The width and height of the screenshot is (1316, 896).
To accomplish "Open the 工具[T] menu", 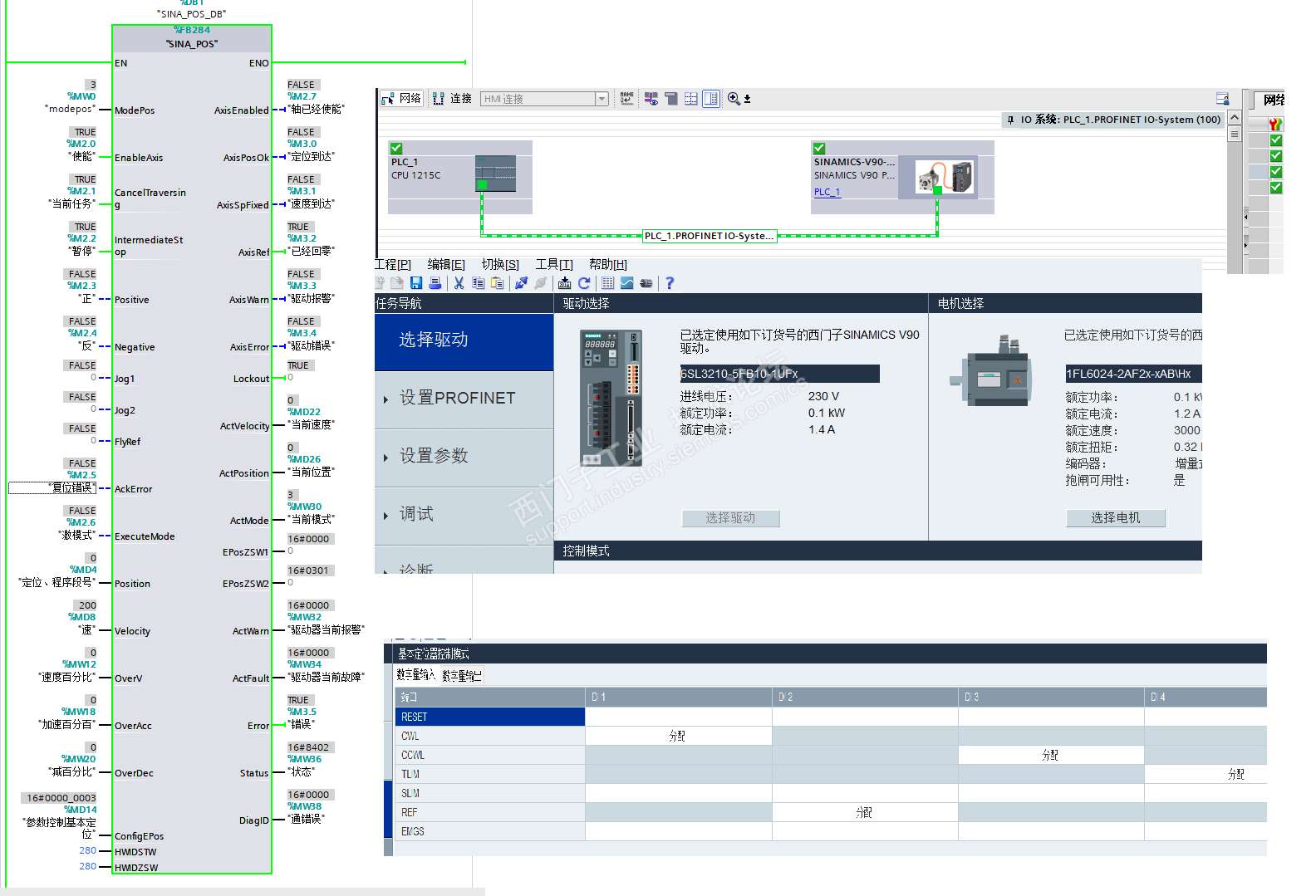I will 554,264.
